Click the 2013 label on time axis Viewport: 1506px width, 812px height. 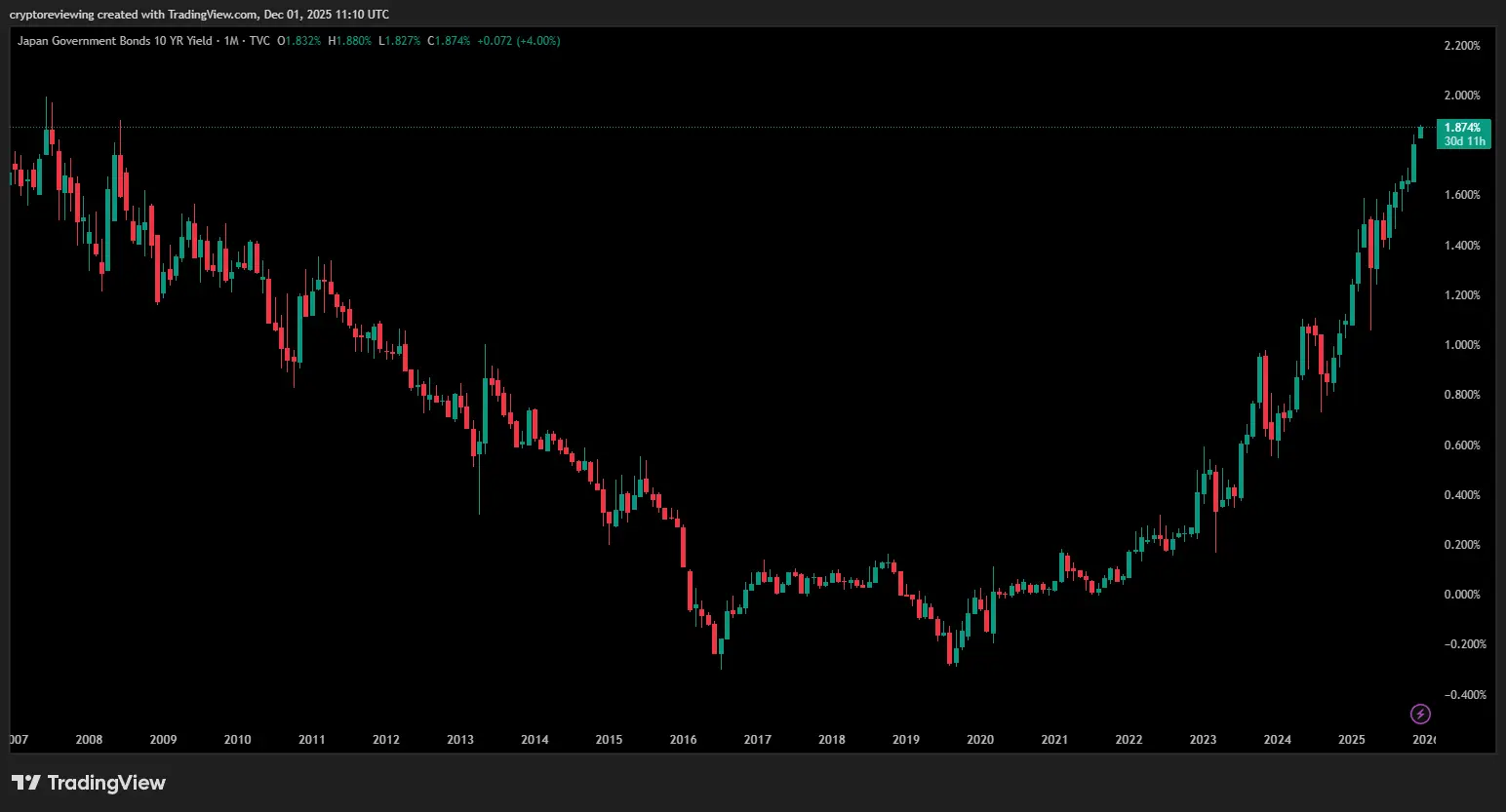pos(460,740)
